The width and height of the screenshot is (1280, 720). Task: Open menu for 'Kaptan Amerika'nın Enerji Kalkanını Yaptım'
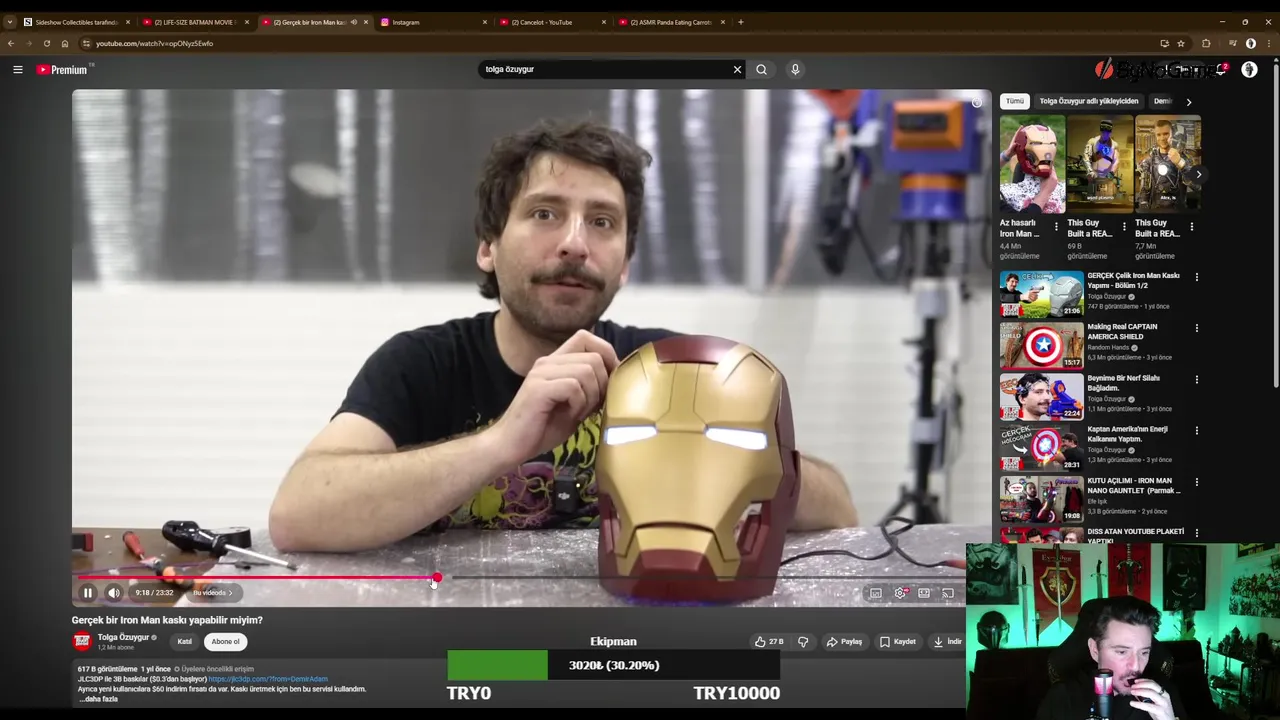[1197, 431]
